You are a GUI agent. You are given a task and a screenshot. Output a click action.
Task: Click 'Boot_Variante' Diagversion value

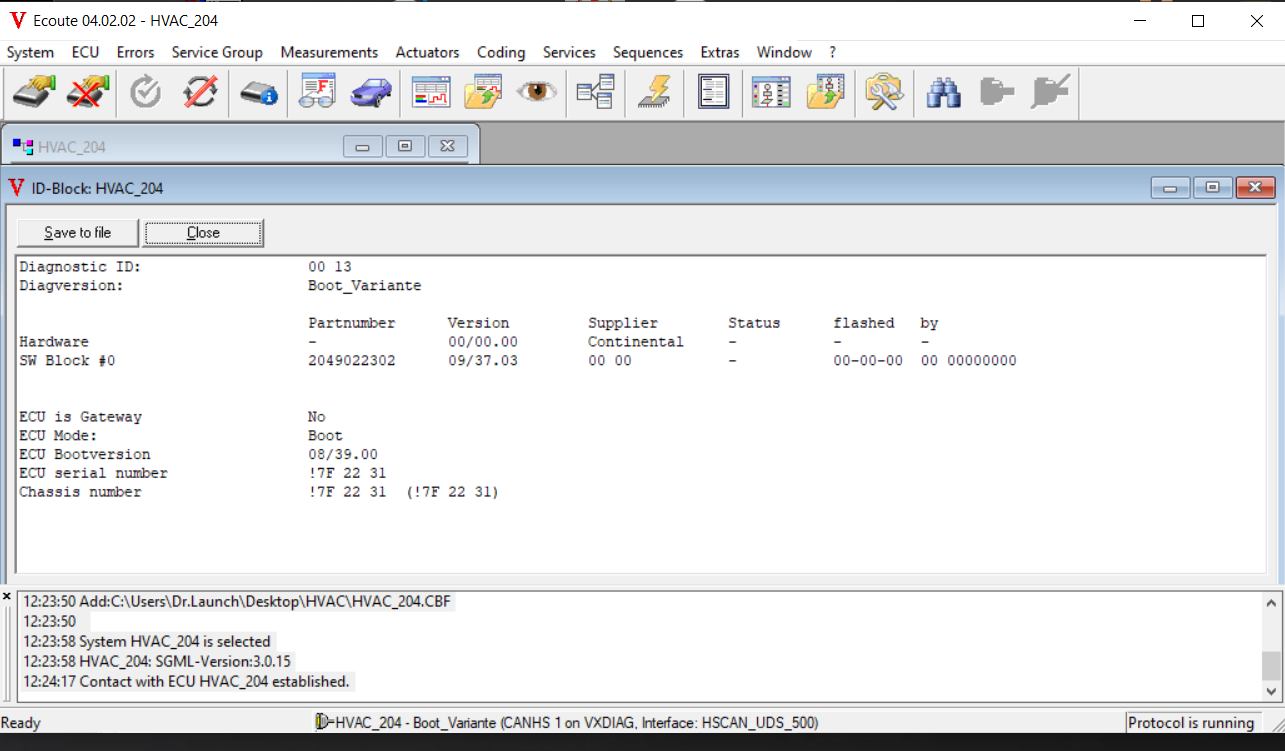coord(365,286)
